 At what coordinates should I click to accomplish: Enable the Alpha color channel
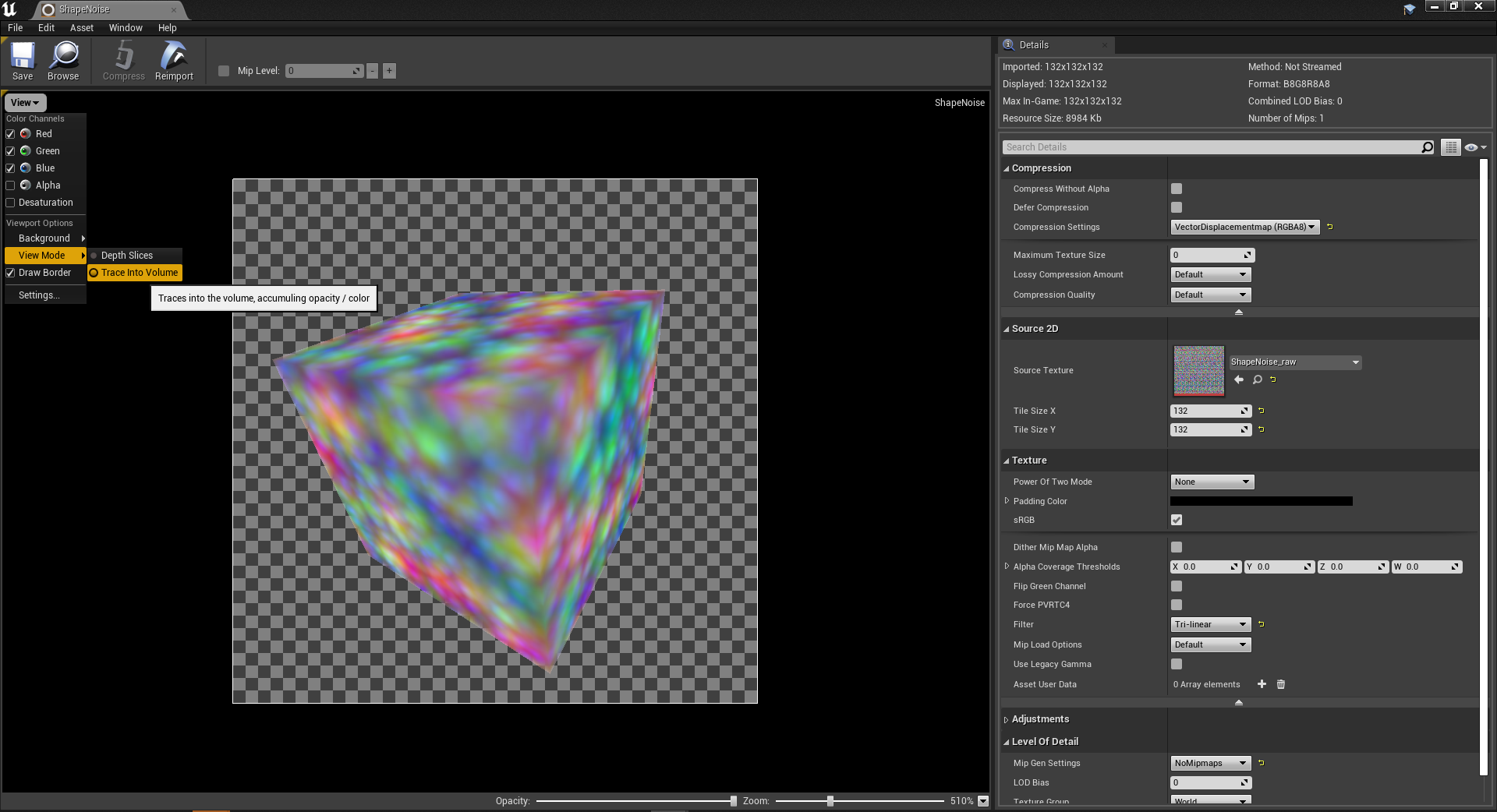(x=10, y=185)
